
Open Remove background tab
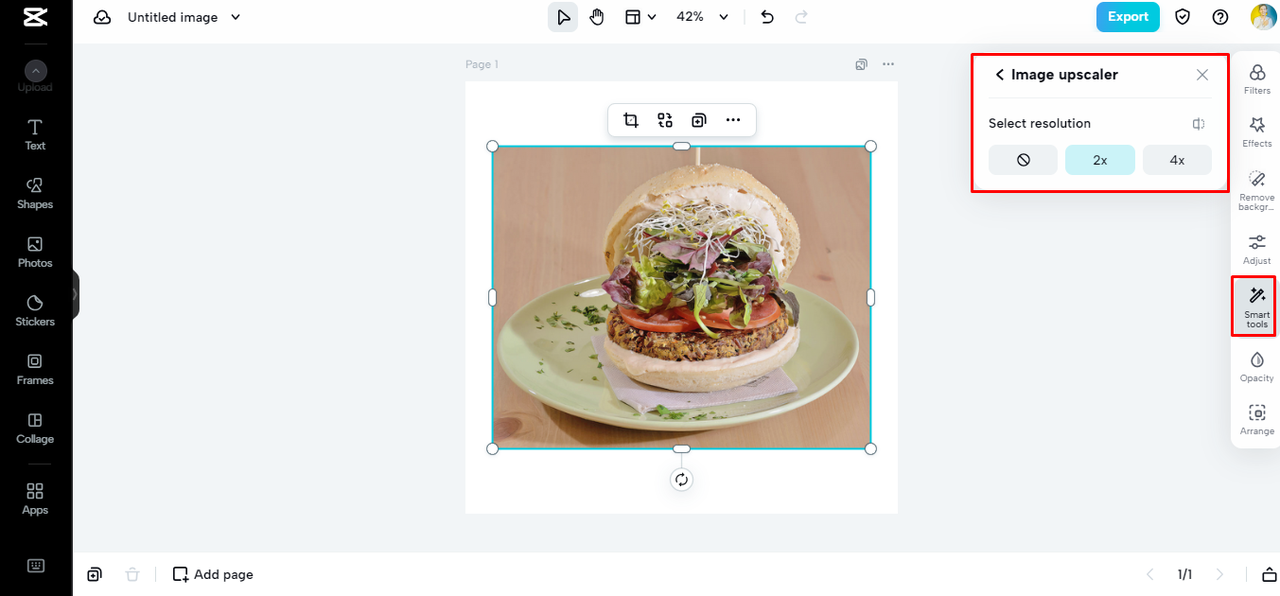(x=1257, y=190)
